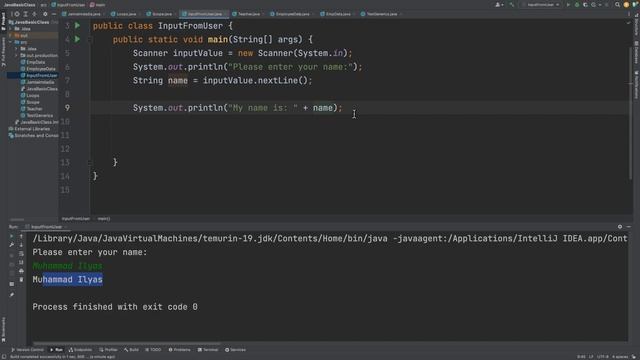
Task: Open Project panel settings gear
Action: [45, 14]
